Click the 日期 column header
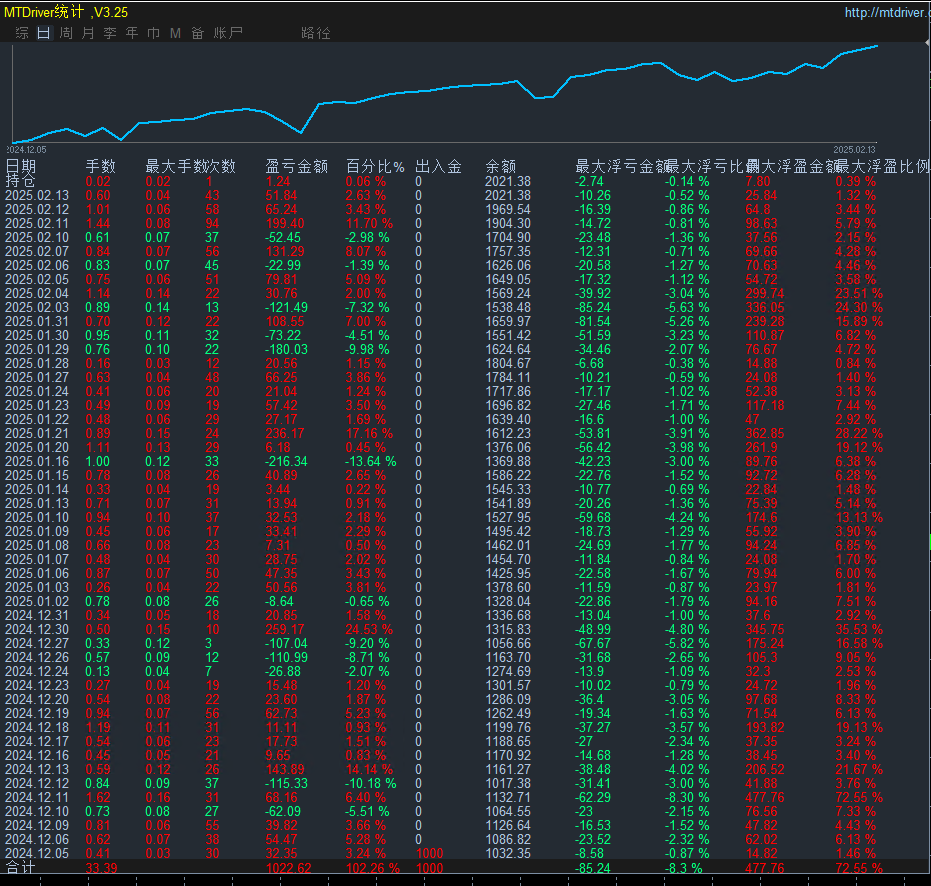The width and height of the screenshot is (931, 886). point(21,166)
